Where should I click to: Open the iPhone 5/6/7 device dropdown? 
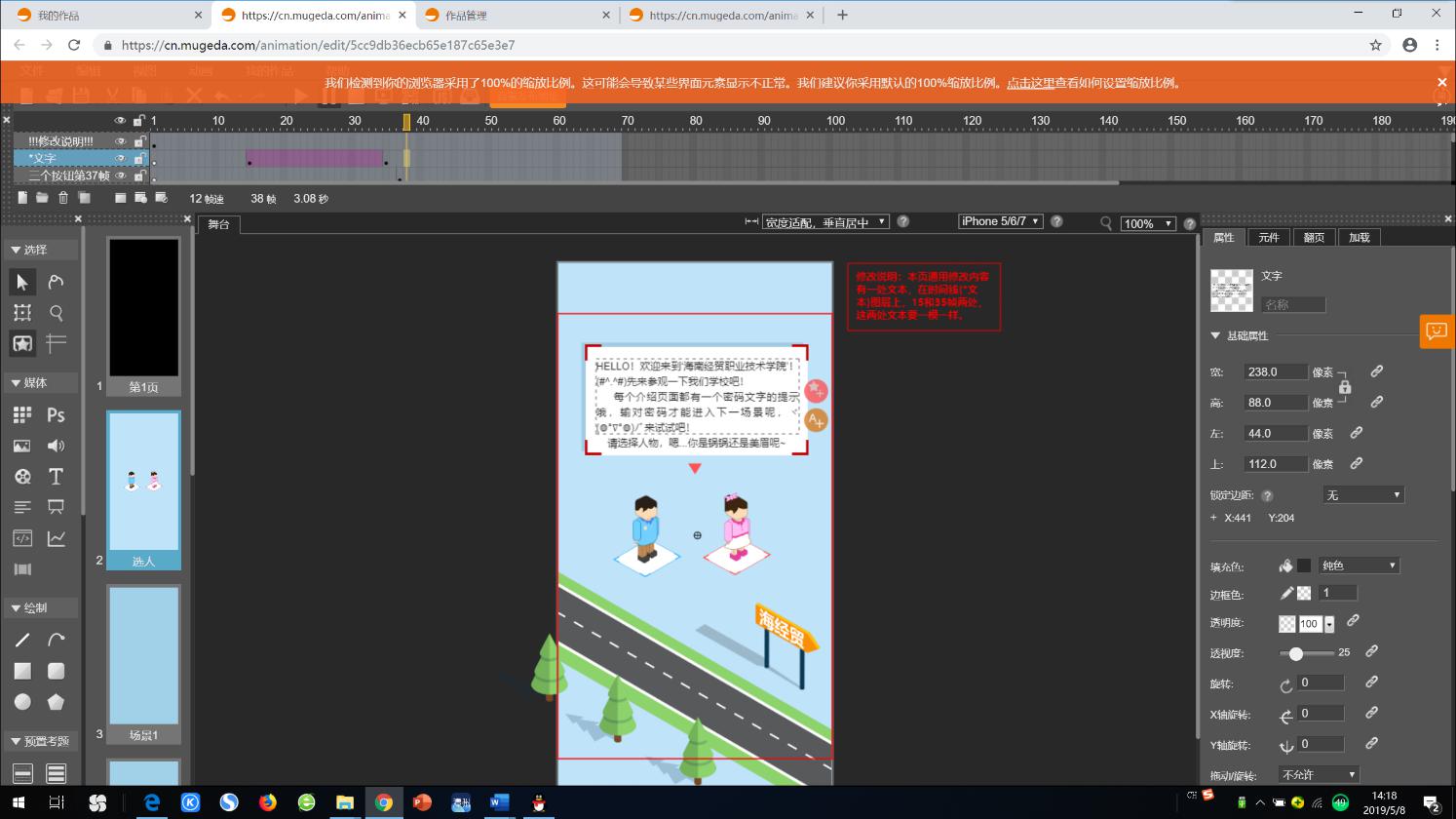[x=1000, y=221]
